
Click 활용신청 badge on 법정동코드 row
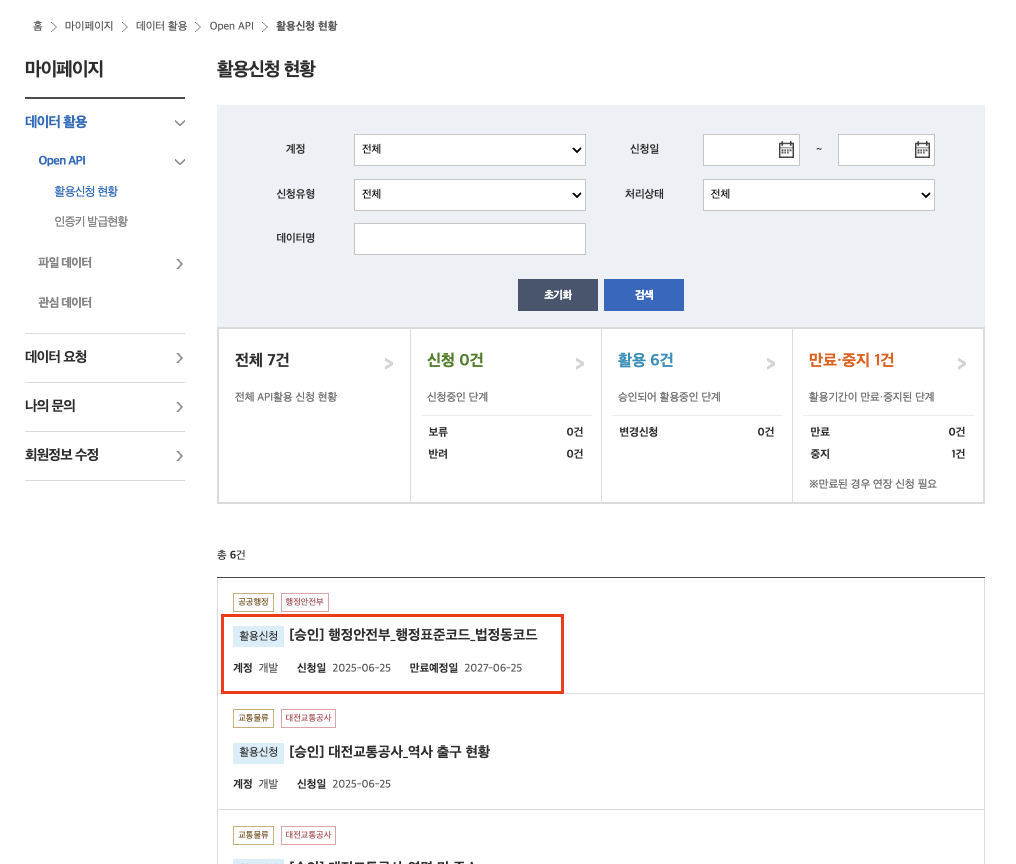259,636
